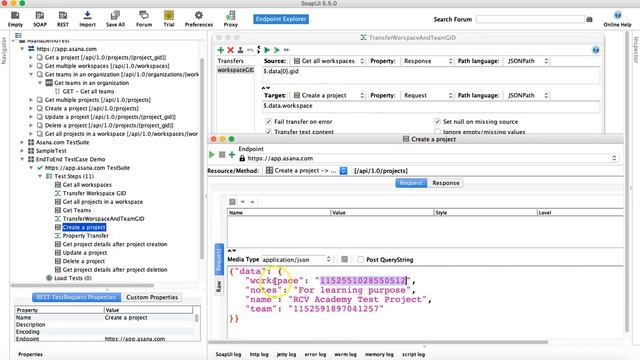The width and height of the screenshot is (640, 360).
Task: Expand Get a project resource
Action: point(31,57)
